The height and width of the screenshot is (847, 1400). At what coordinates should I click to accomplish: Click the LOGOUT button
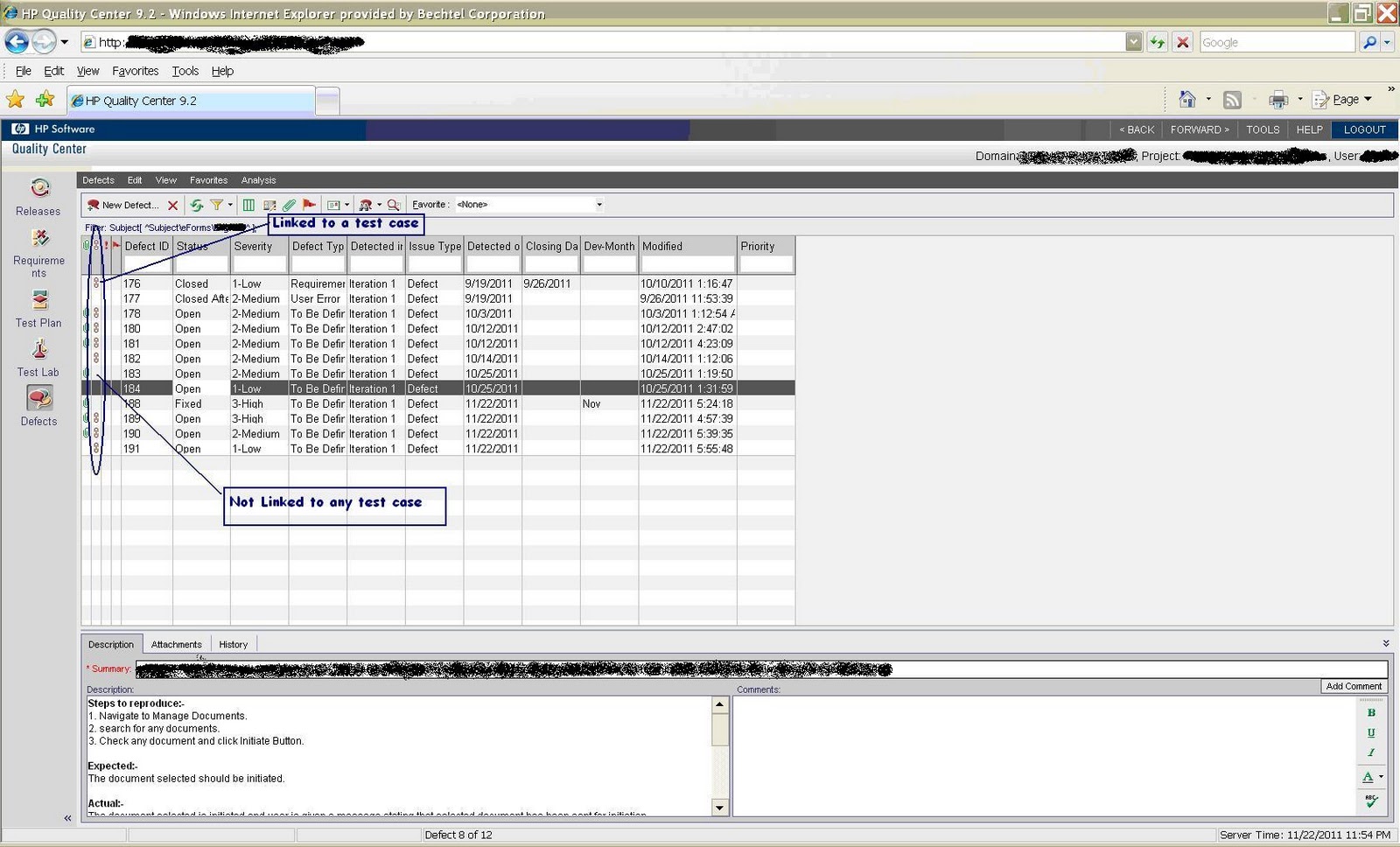[x=1365, y=129]
